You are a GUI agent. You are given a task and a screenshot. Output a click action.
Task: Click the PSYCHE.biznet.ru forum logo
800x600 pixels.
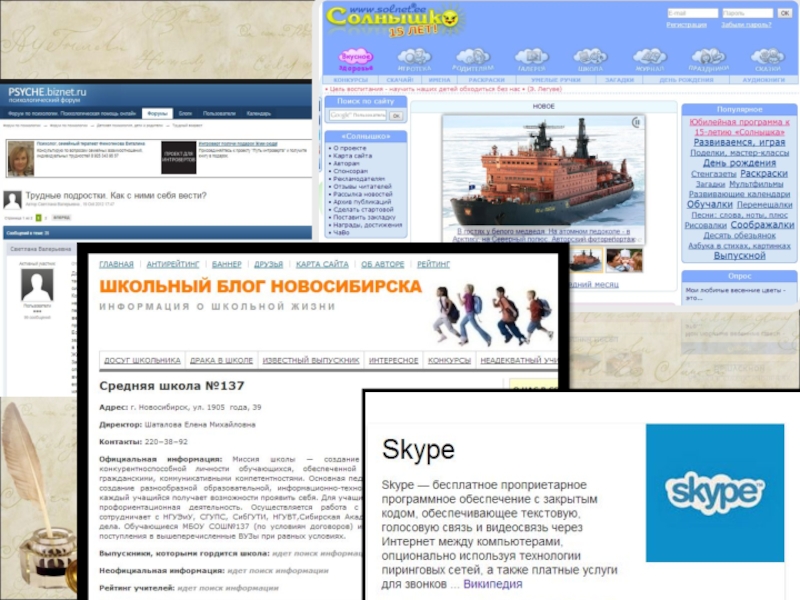click(x=47, y=94)
